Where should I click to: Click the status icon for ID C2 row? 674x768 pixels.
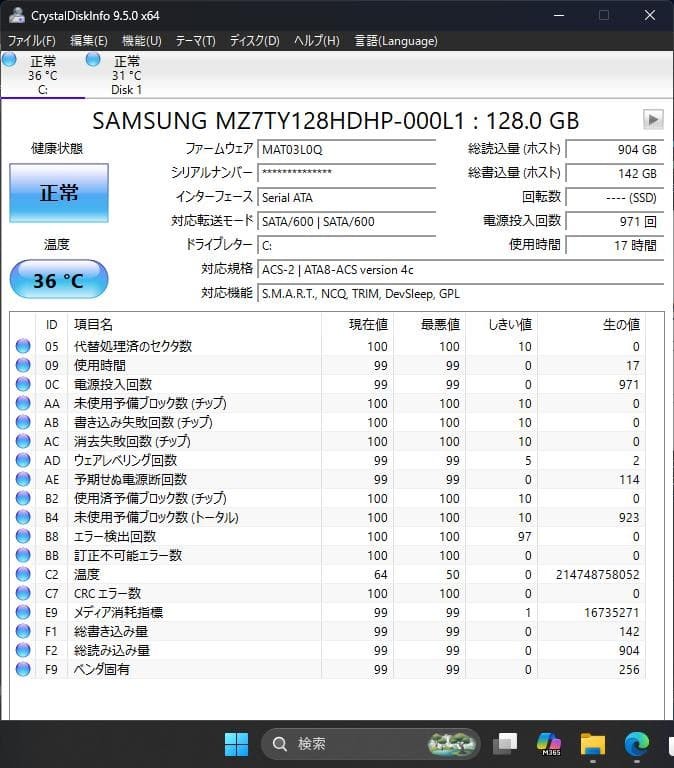(23, 574)
